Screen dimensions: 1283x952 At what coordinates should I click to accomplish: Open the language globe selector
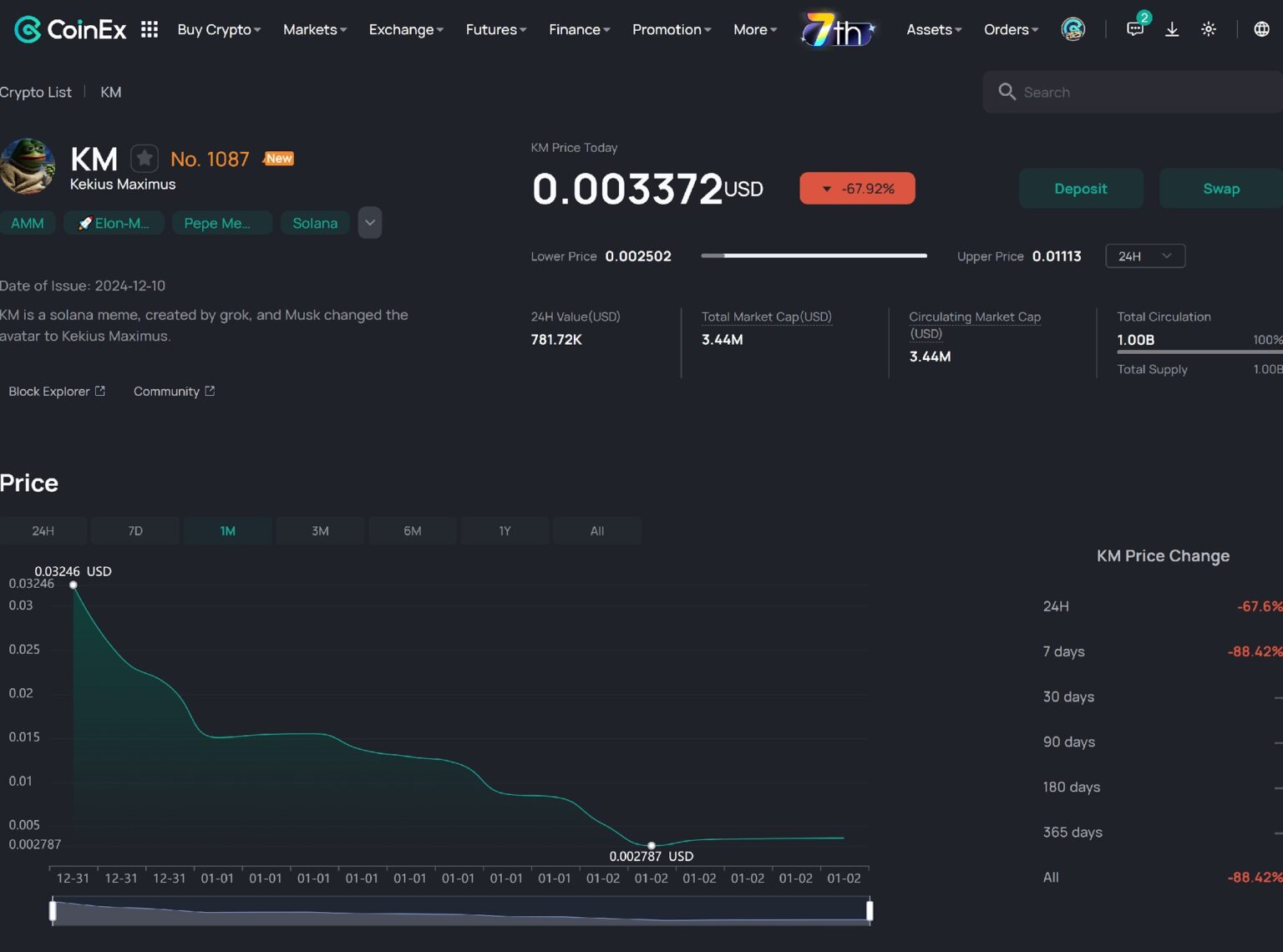[1261, 29]
